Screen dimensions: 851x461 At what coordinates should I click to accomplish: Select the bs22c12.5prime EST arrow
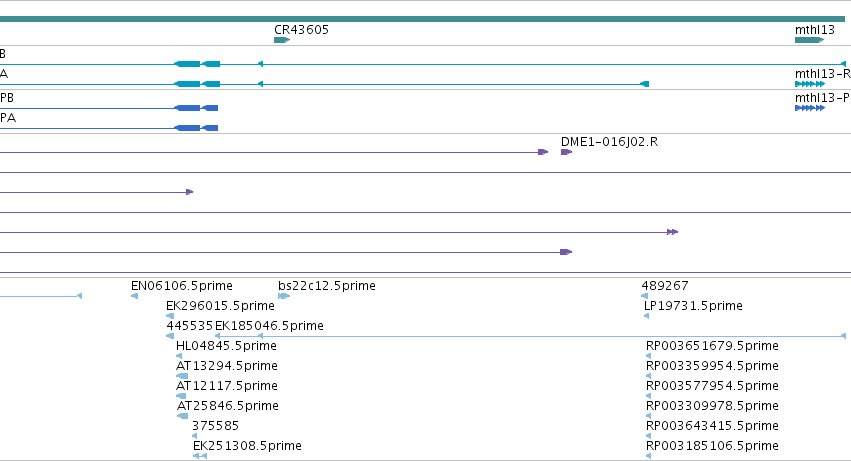(x=284, y=296)
